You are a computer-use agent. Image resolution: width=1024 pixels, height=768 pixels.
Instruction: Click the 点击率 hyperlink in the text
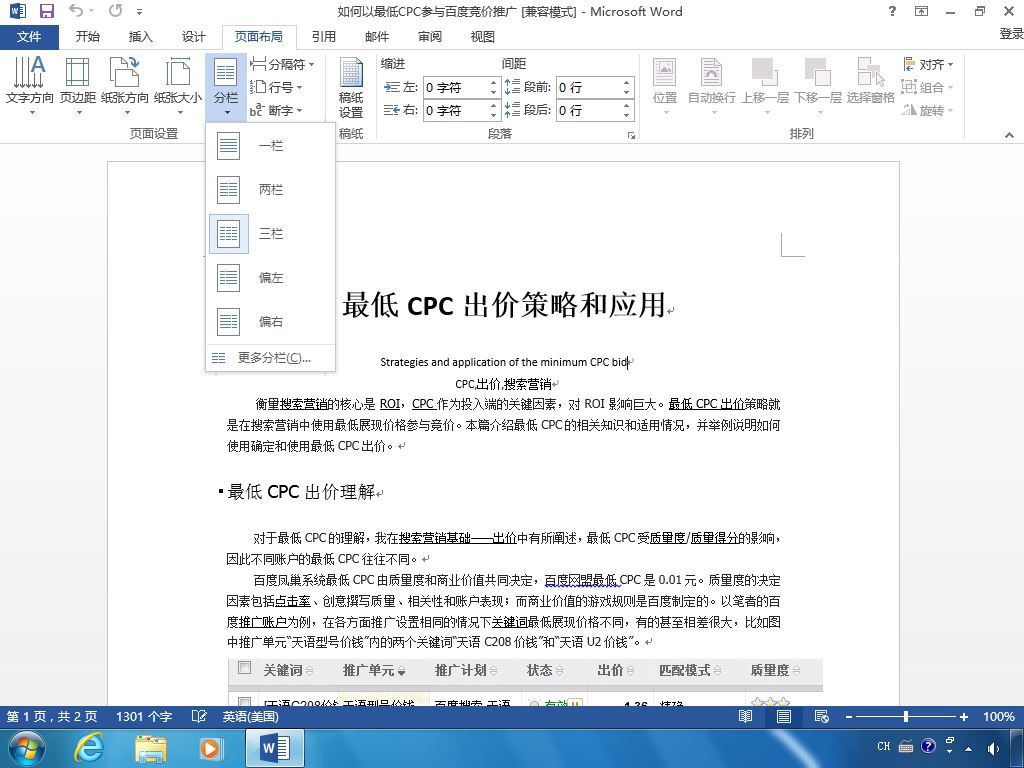pos(293,601)
